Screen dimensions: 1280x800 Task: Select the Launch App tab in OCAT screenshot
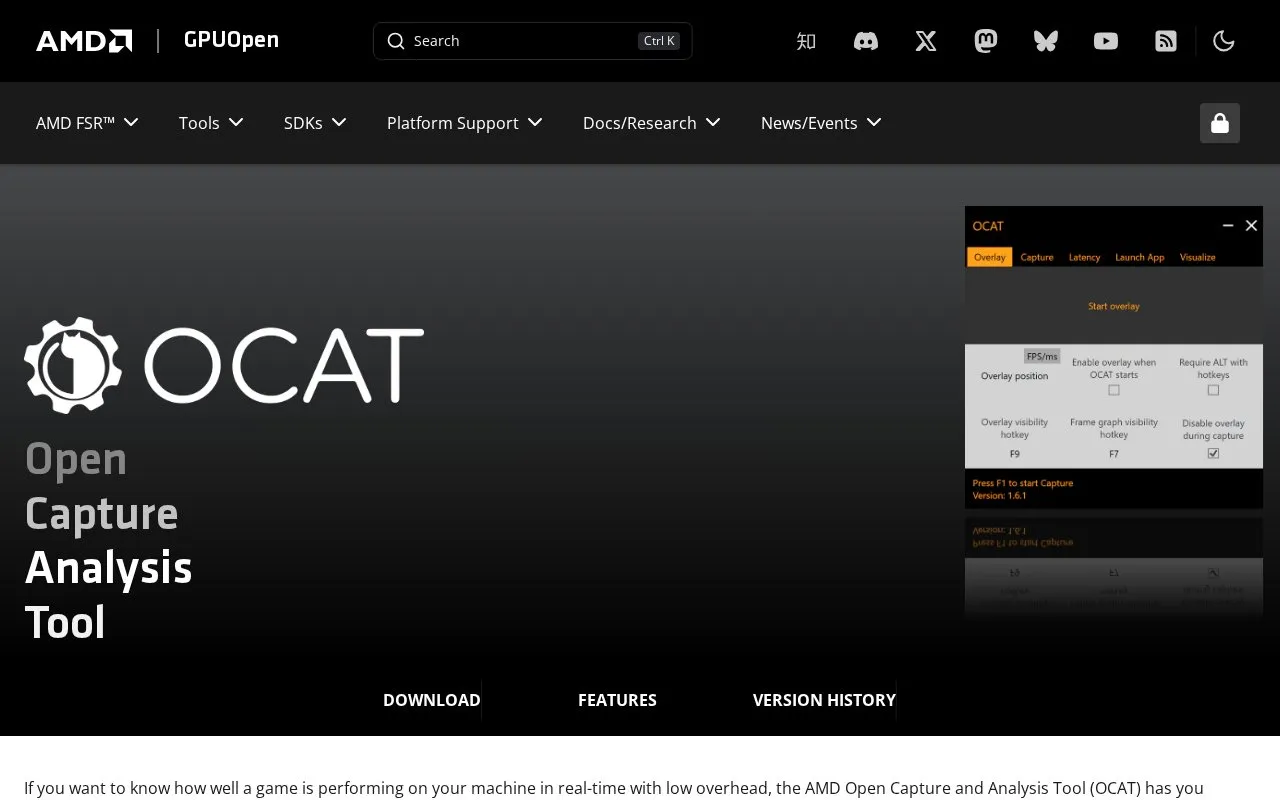1140,257
